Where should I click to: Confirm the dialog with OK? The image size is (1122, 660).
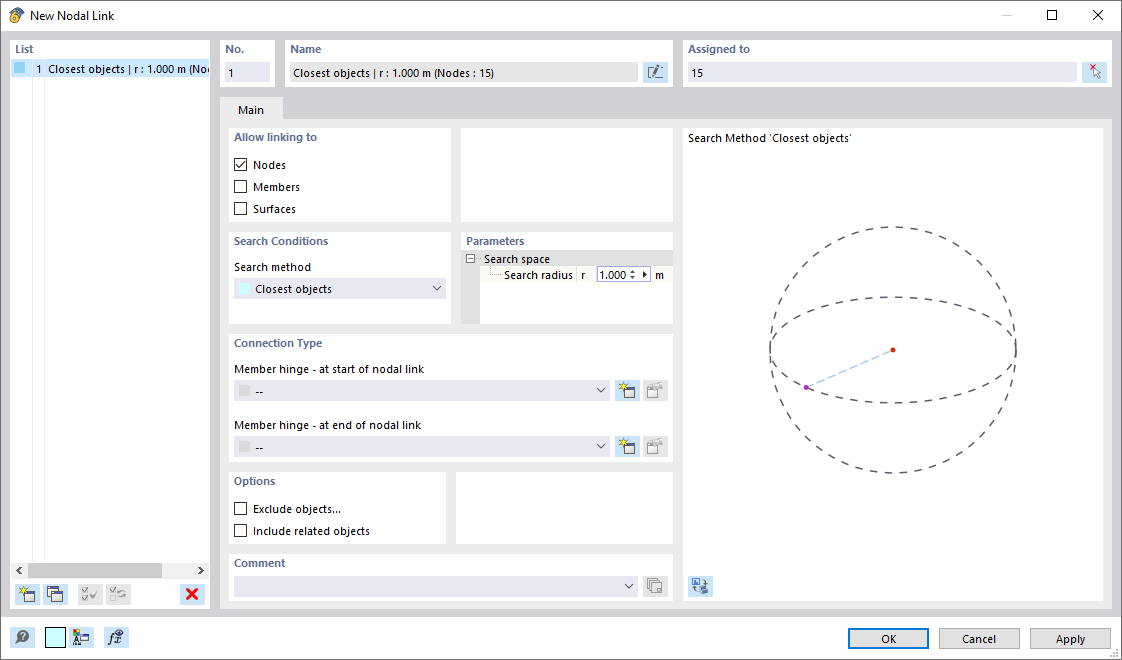[x=887, y=638]
